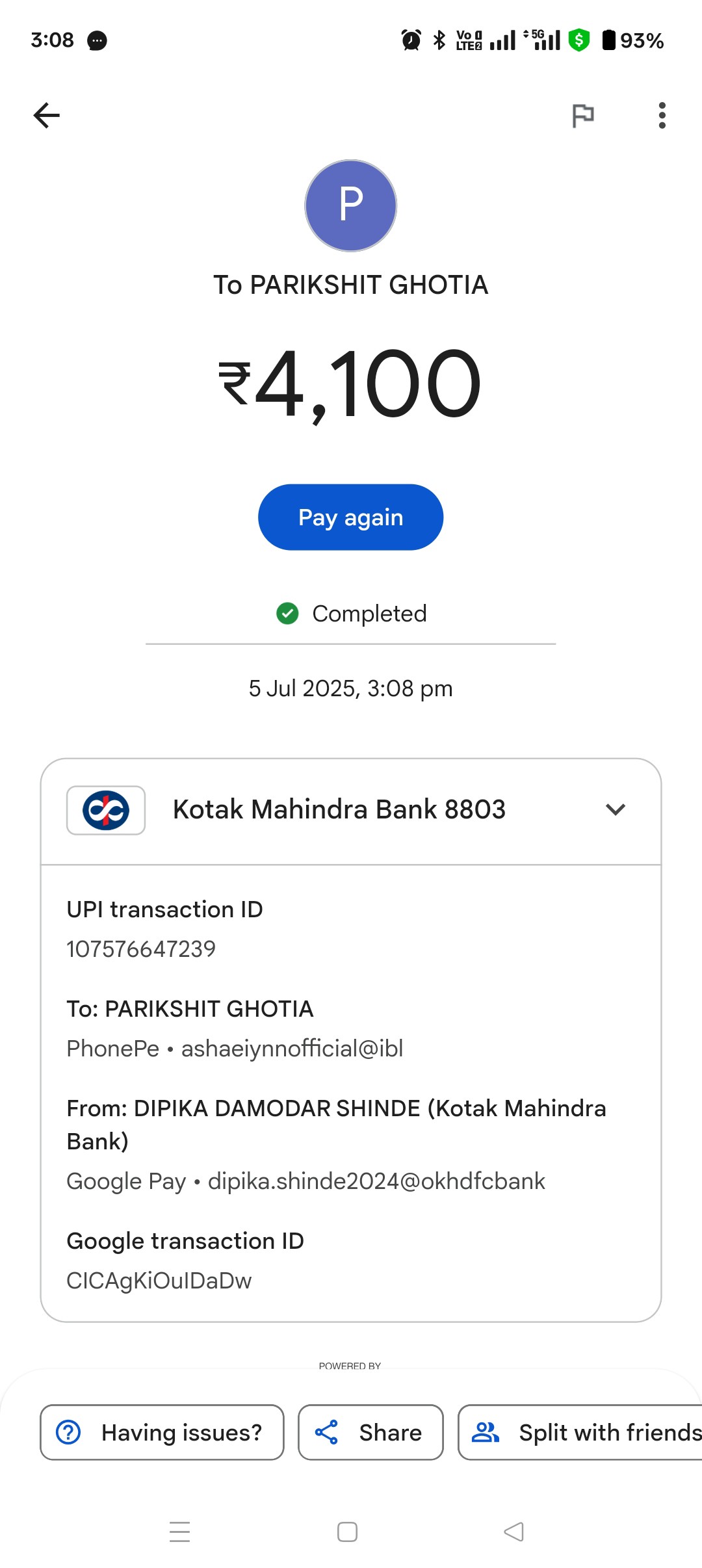Tap the ashaeiynnofficial@ibl UPI address
This screenshot has width=702, height=1568.
click(292, 1049)
